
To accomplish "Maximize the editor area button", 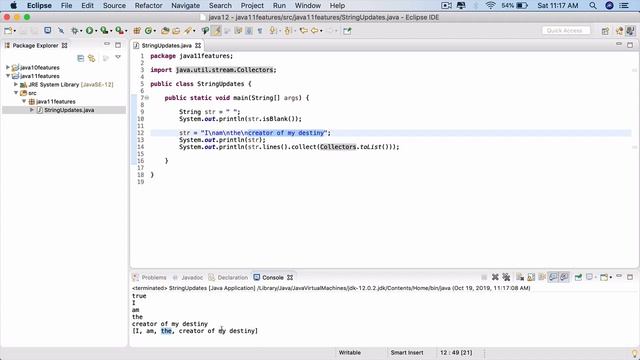I will tap(630, 44).
